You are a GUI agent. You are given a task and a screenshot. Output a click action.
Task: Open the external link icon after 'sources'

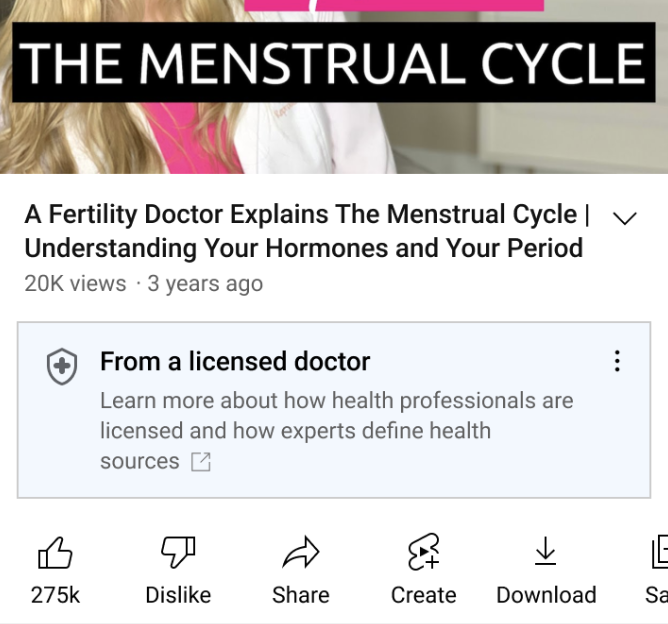(201, 462)
